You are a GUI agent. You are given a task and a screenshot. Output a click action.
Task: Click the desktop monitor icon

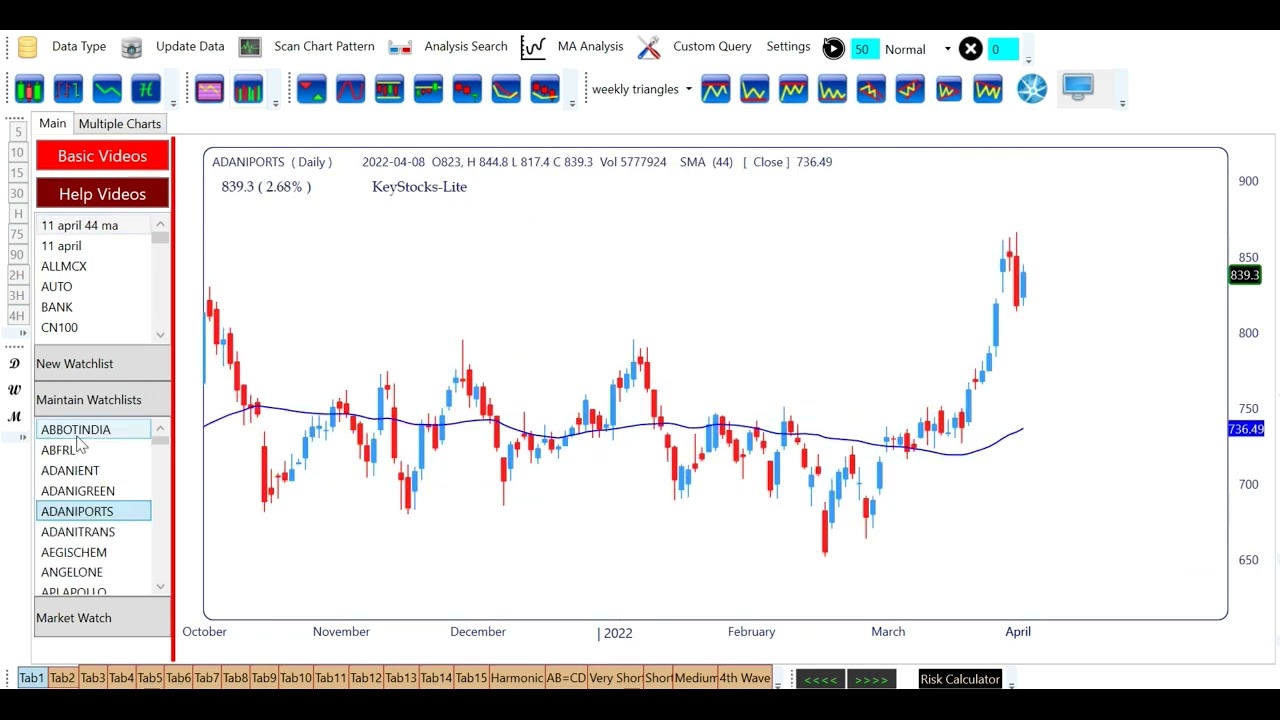click(1078, 88)
